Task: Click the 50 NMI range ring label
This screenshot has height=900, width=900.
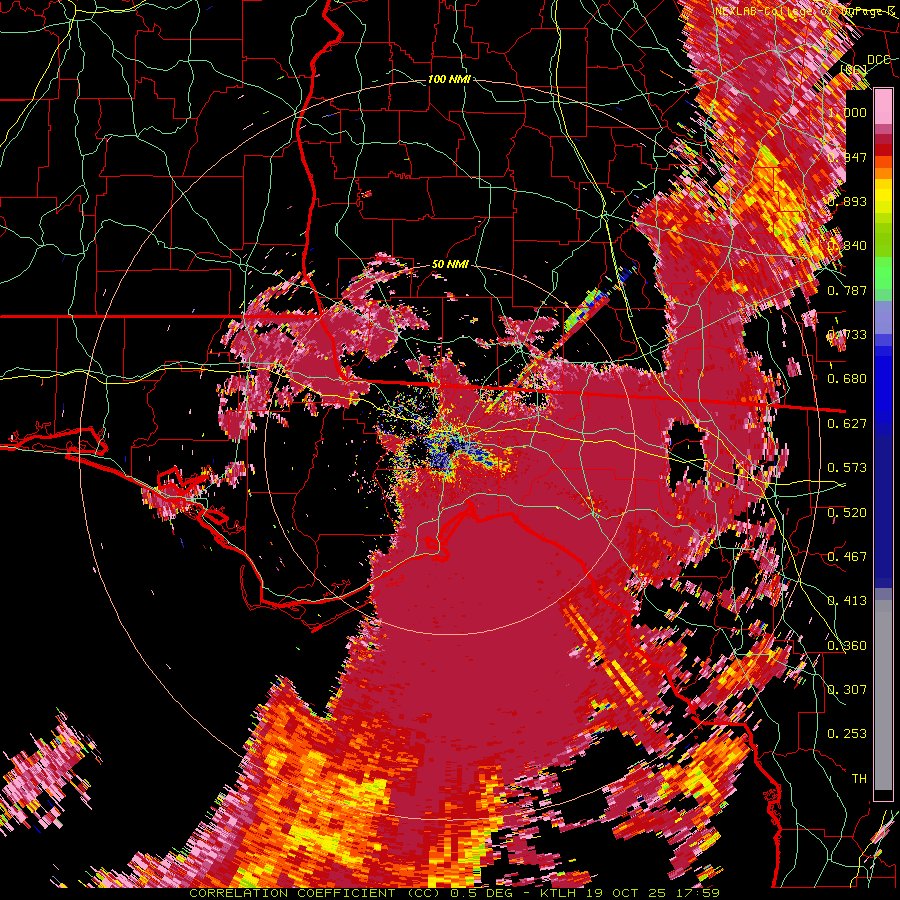Action: (x=450, y=265)
